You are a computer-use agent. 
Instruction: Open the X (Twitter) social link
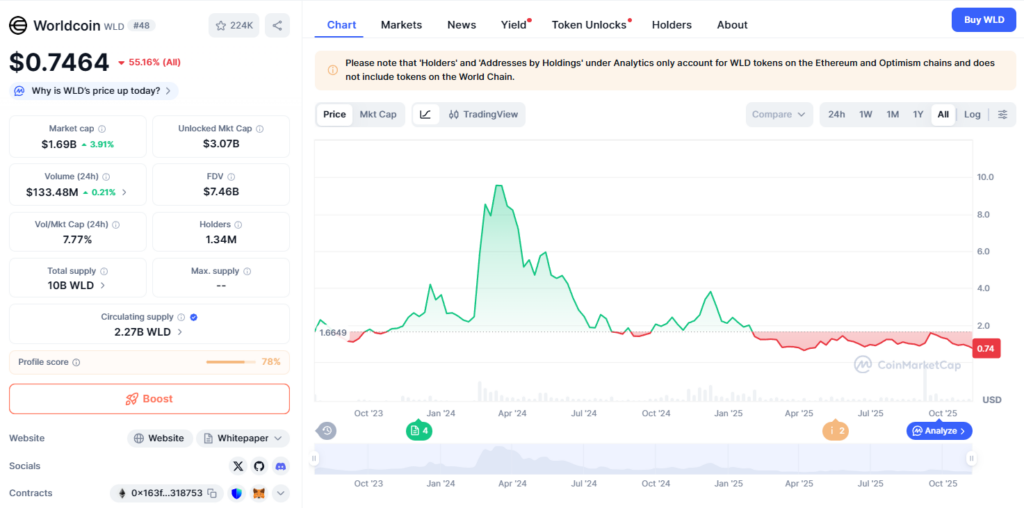(238, 466)
